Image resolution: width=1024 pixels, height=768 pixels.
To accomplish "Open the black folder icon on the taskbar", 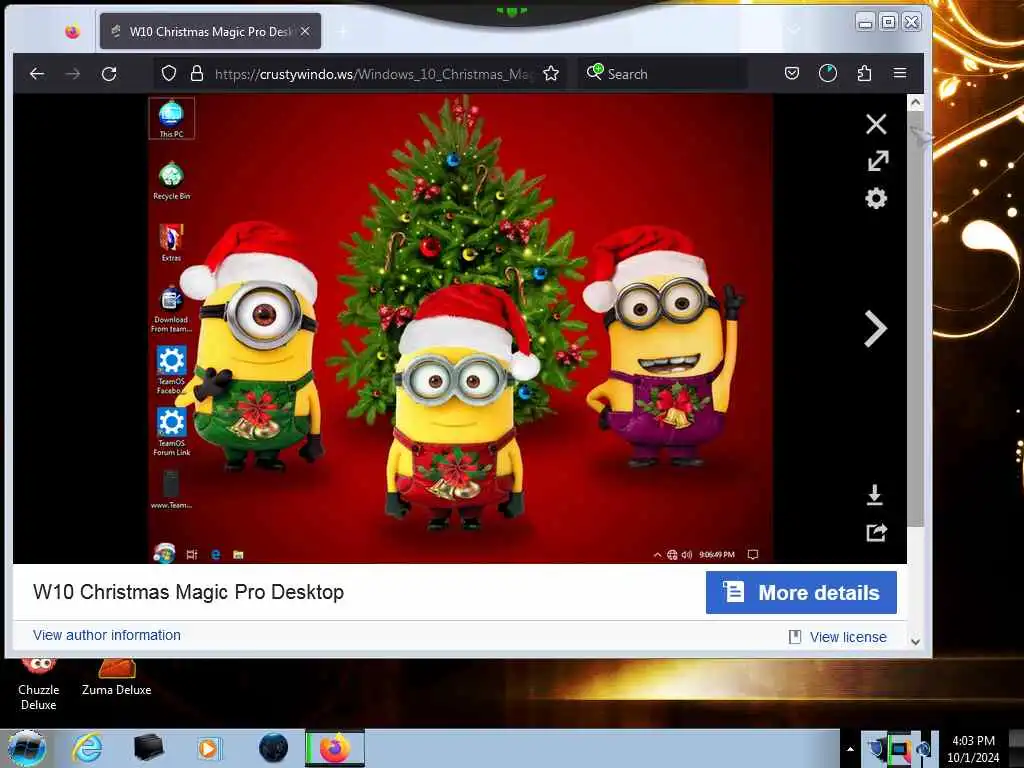I will point(148,748).
